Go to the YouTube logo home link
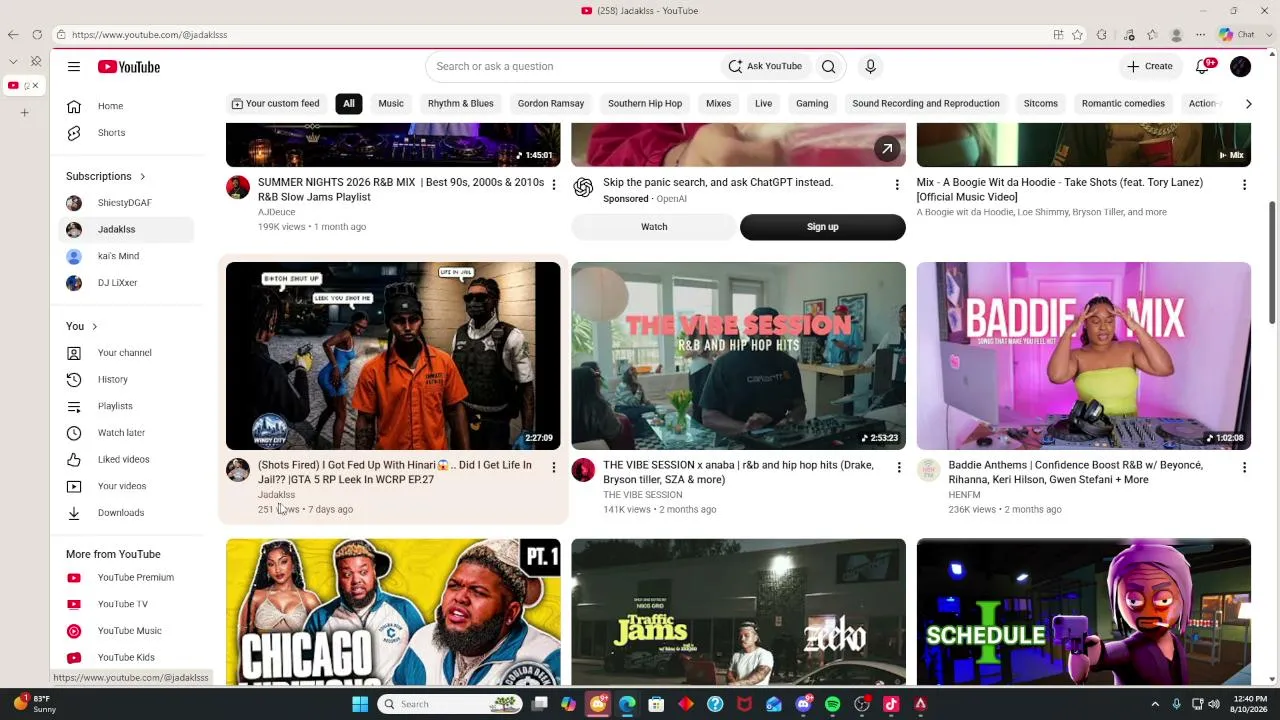Viewport: 1280px width, 720px height. (129, 67)
